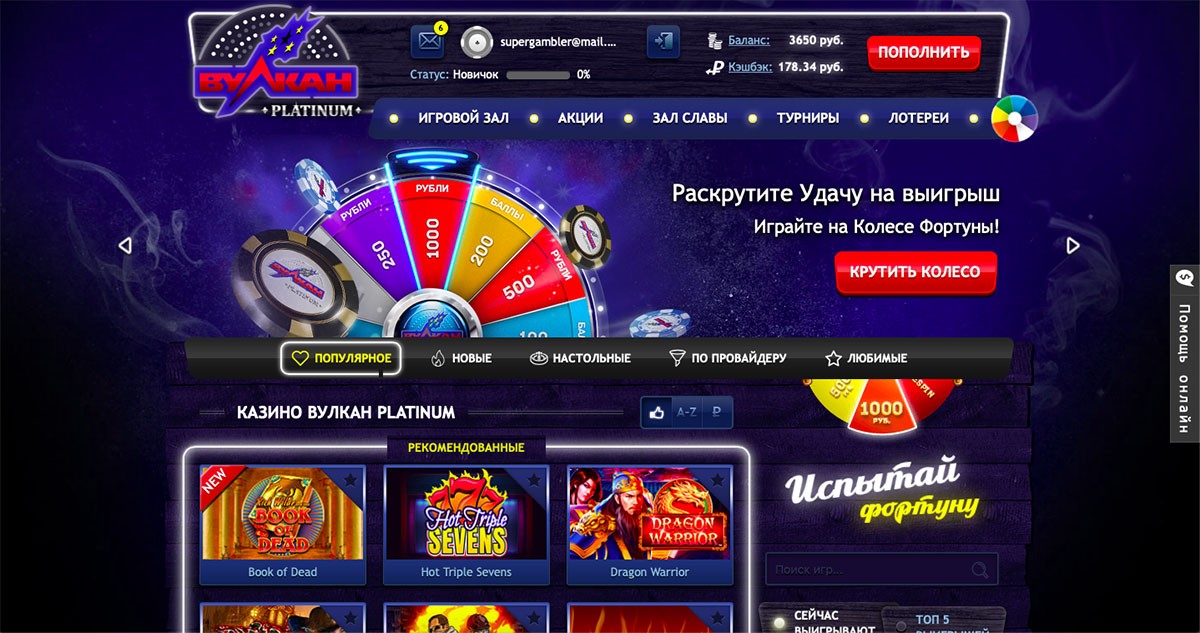Show next banner with right arrow

[x=1073, y=245]
